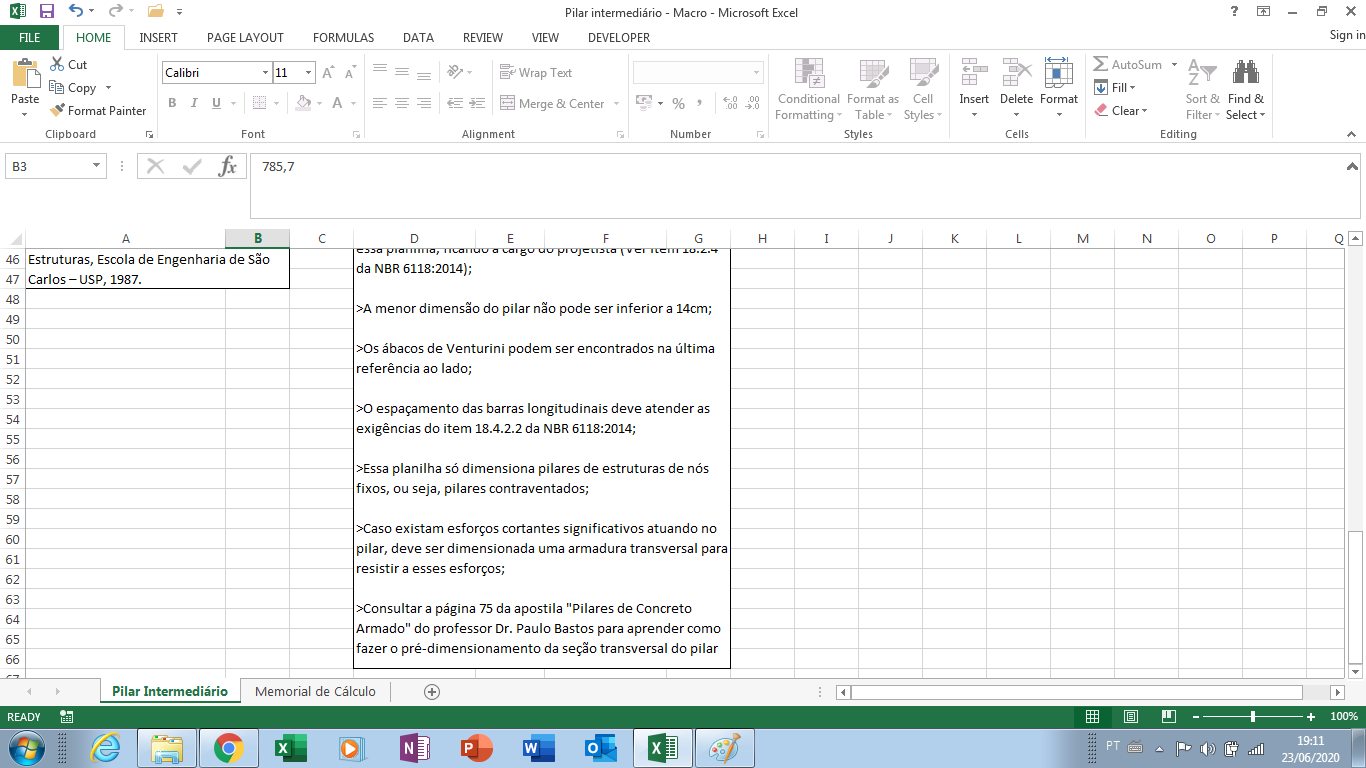Click the Insert Function fx button

tap(228, 166)
